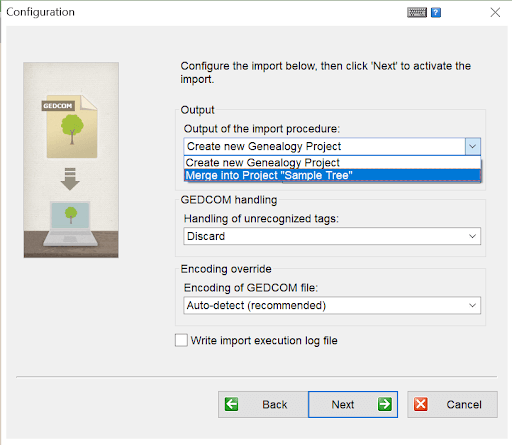This screenshot has width=512, height=445.
Task: Cancel the import configuration
Action: pos(452,404)
